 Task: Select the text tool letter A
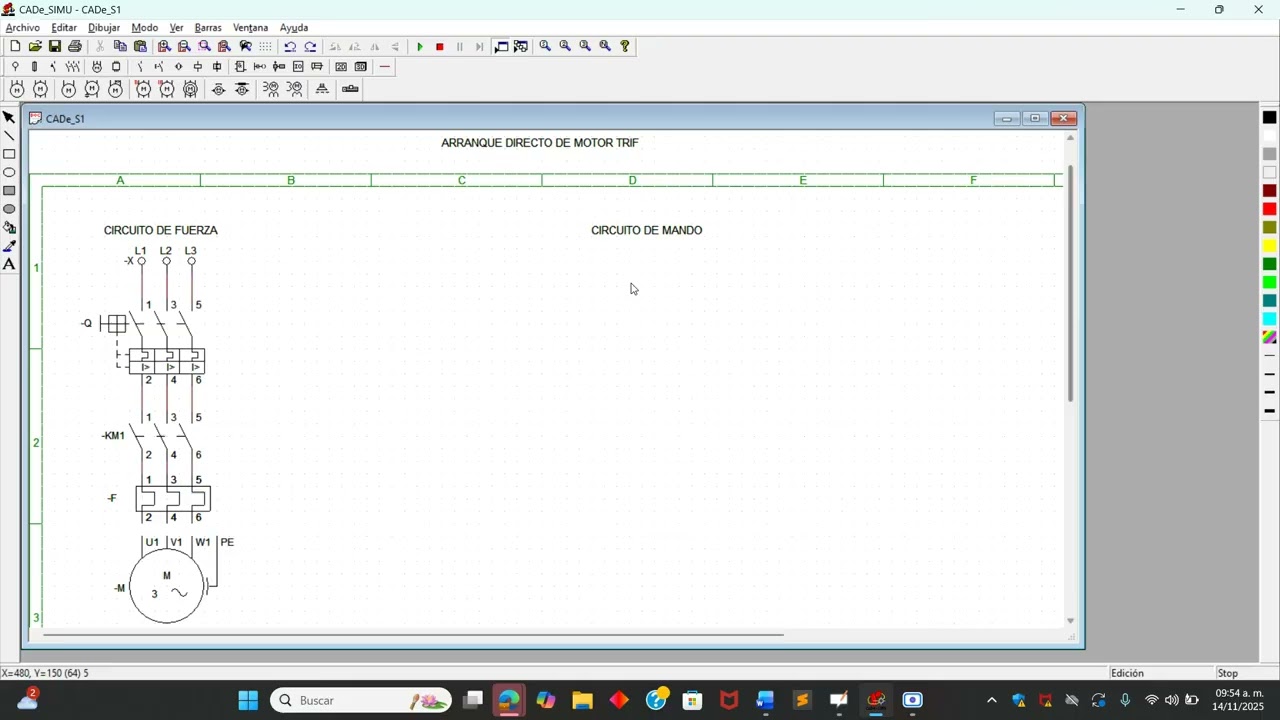click(9, 264)
